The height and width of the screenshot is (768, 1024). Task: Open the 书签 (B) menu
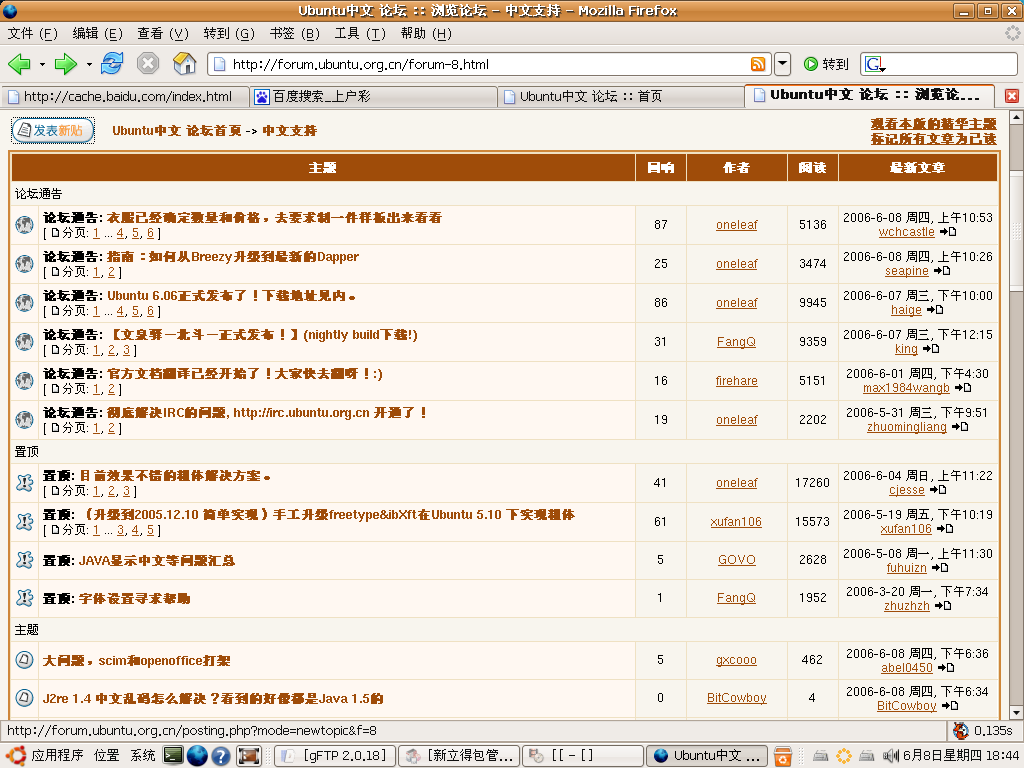(295, 33)
